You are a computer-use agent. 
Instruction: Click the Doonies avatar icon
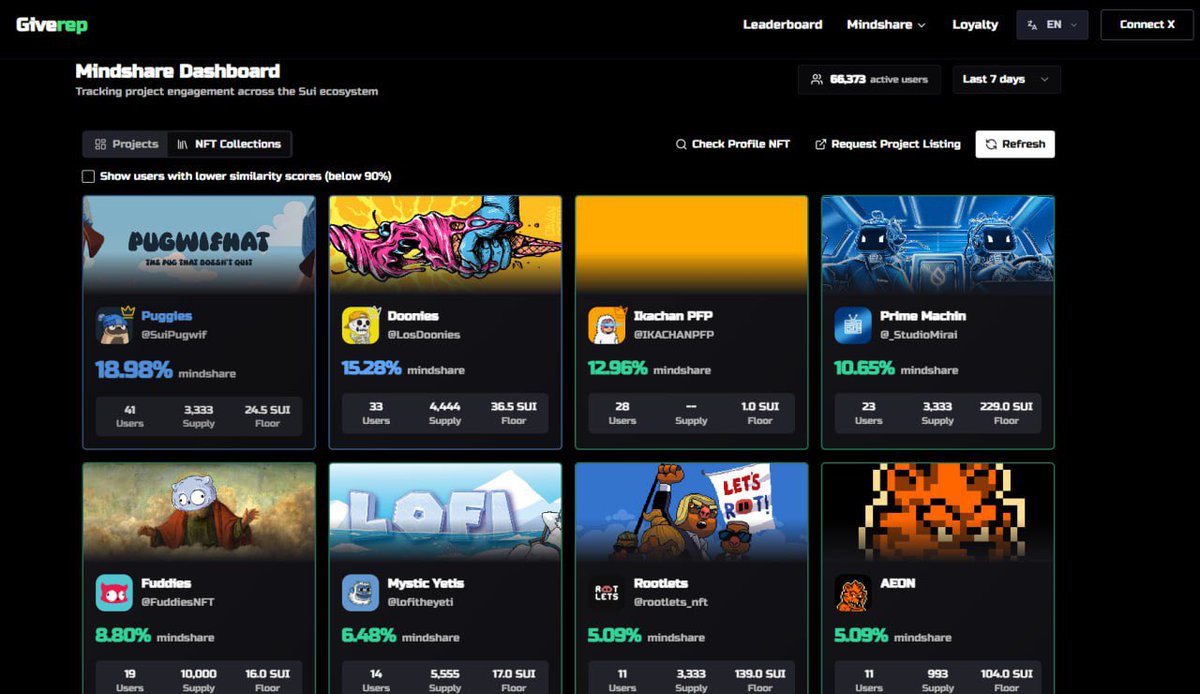click(x=360, y=325)
